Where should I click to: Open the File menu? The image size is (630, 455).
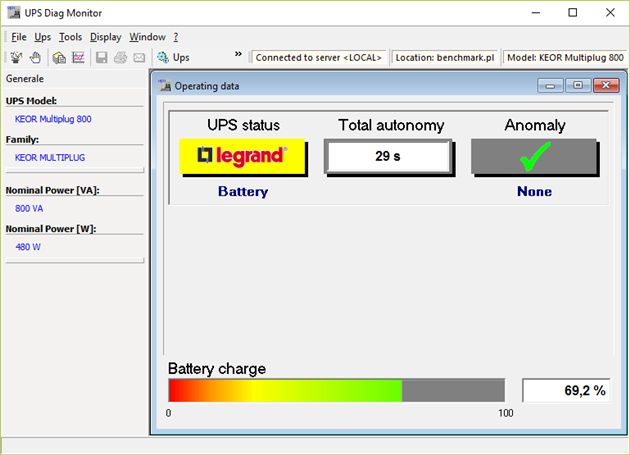pos(19,37)
